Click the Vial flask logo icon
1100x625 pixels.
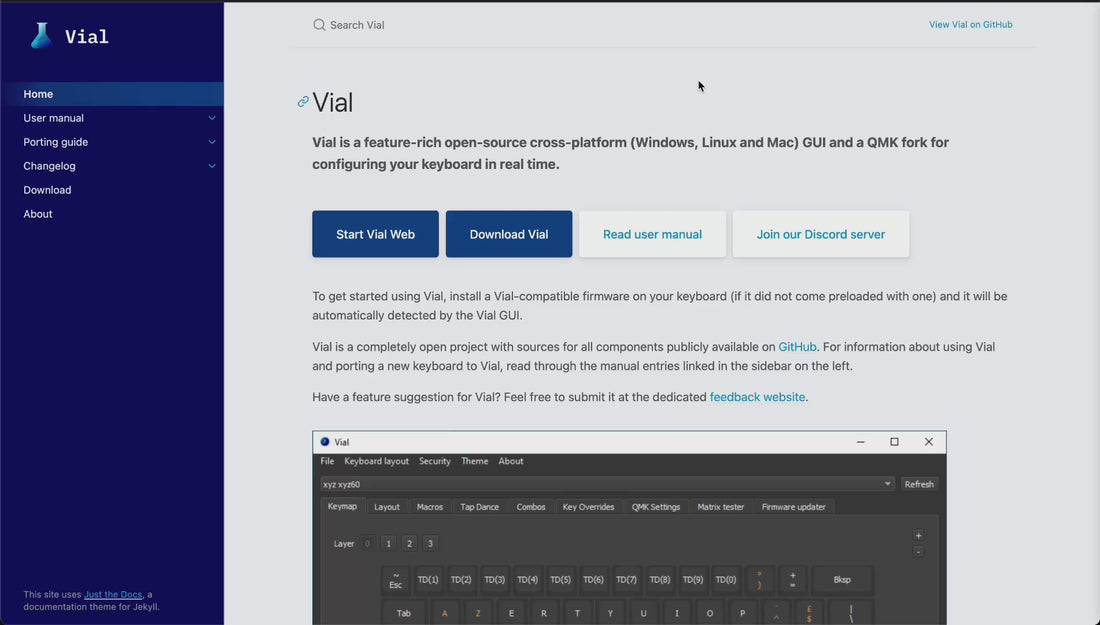point(41,36)
